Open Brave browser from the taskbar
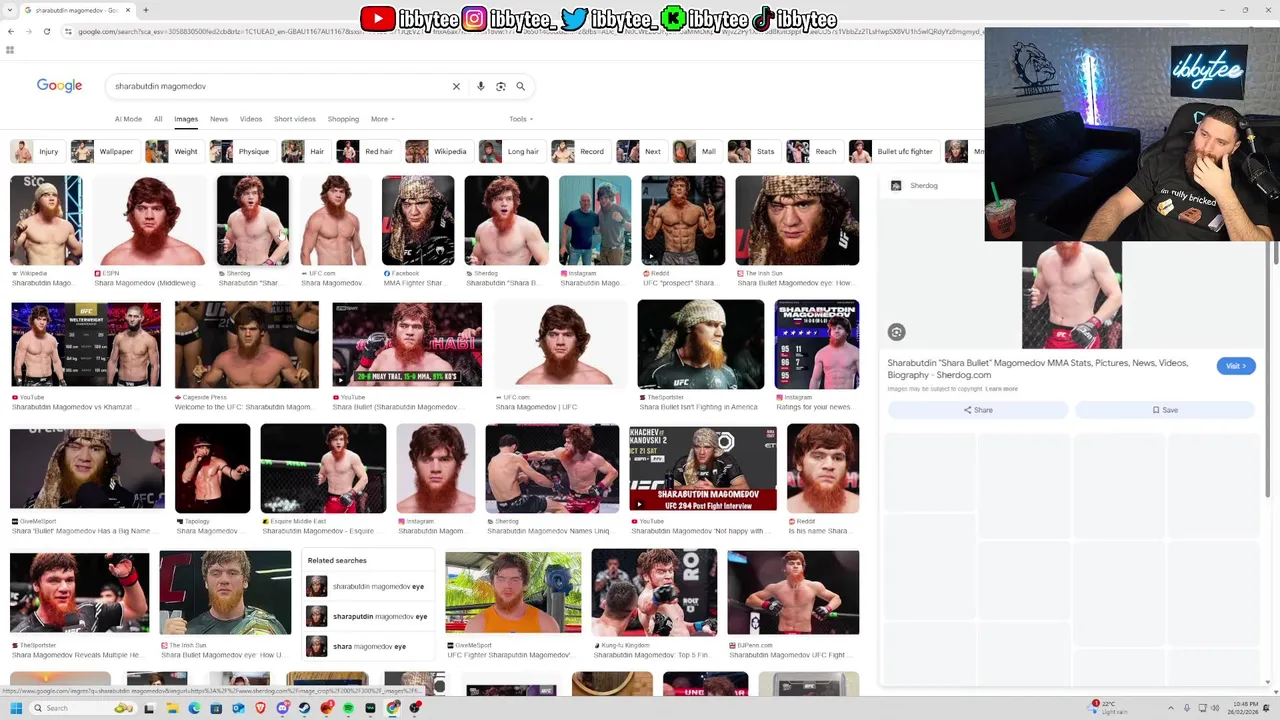The width and height of the screenshot is (1280, 720). point(261,708)
